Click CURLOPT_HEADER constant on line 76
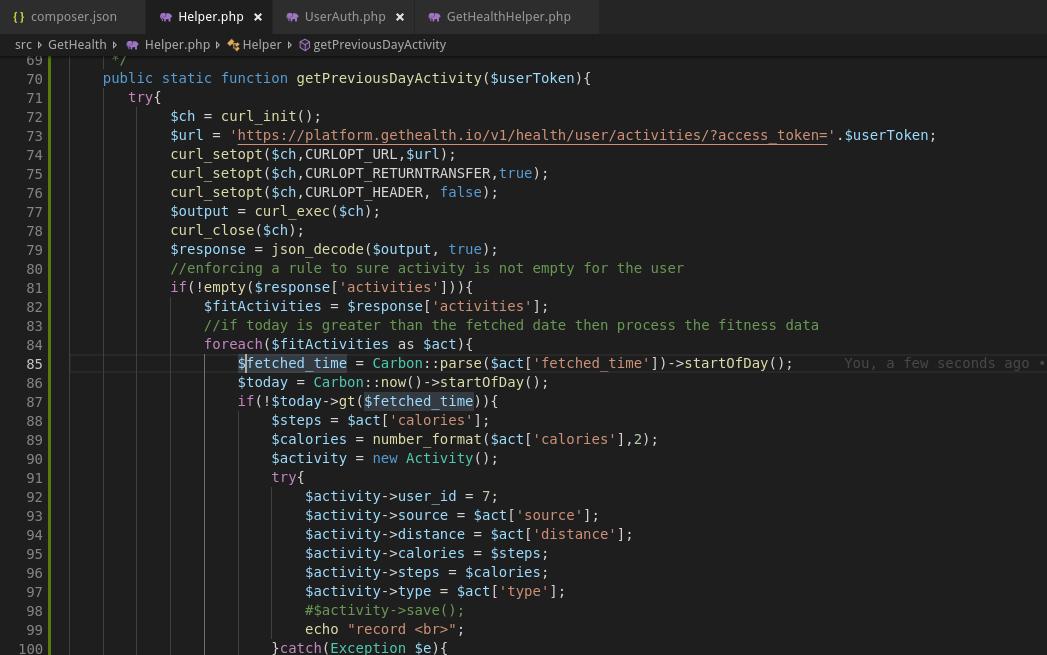 [x=364, y=192]
